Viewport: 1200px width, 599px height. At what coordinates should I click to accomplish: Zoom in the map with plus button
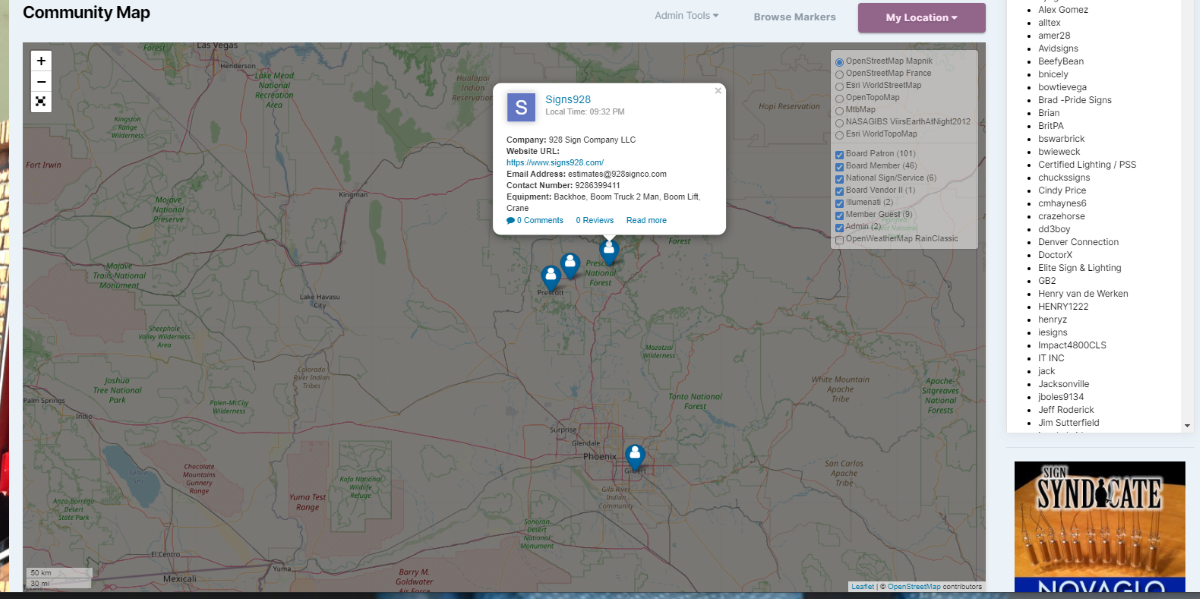(x=41, y=61)
